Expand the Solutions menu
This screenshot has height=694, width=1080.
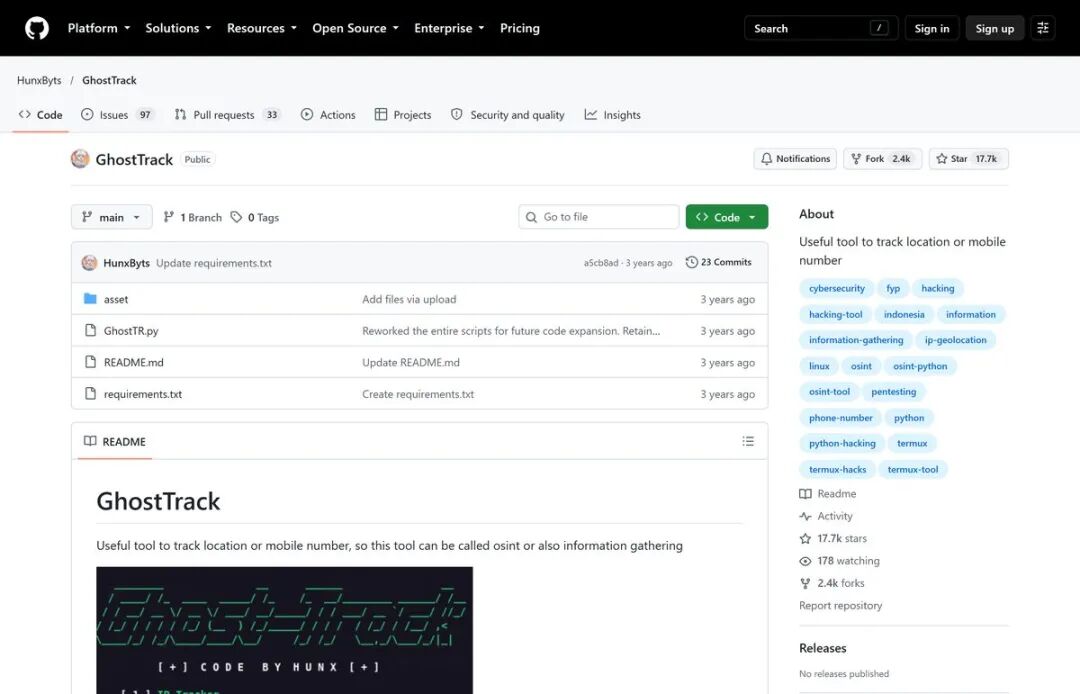(x=178, y=28)
